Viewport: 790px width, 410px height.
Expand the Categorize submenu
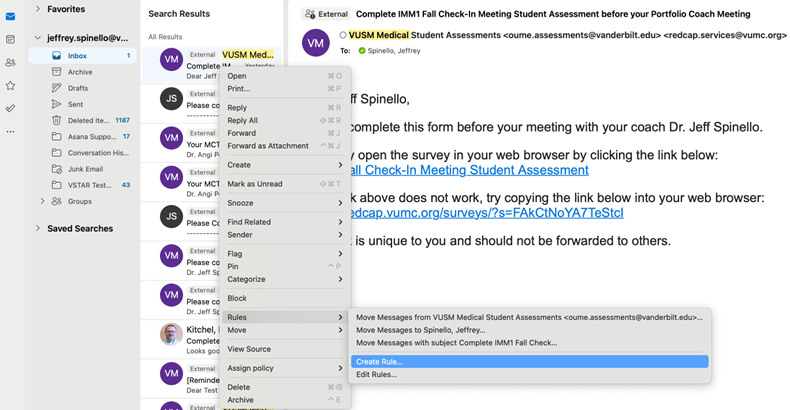tap(285, 279)
